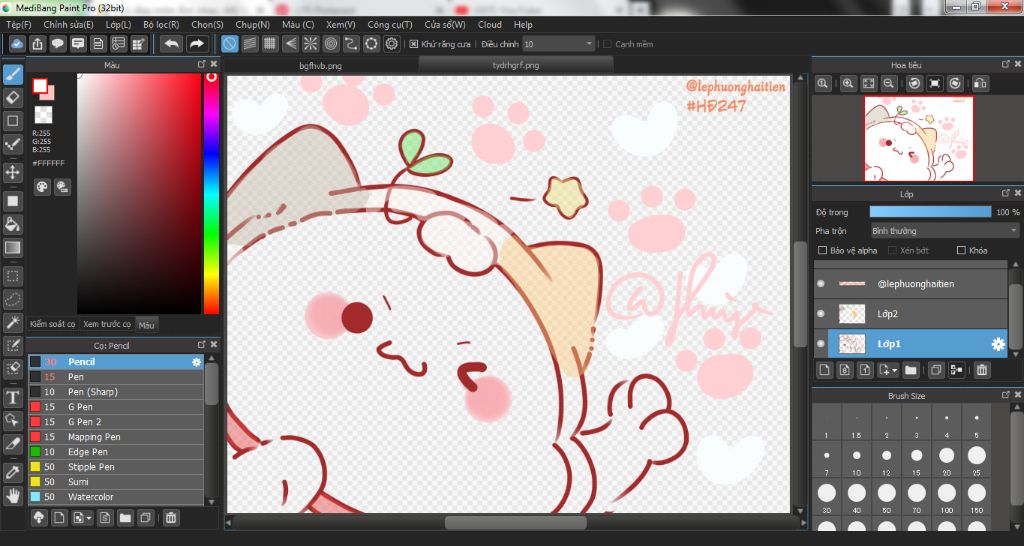Select the Gradient tool
The width and height of the screenshot is (1024, 546).
[x=13, y=248]
